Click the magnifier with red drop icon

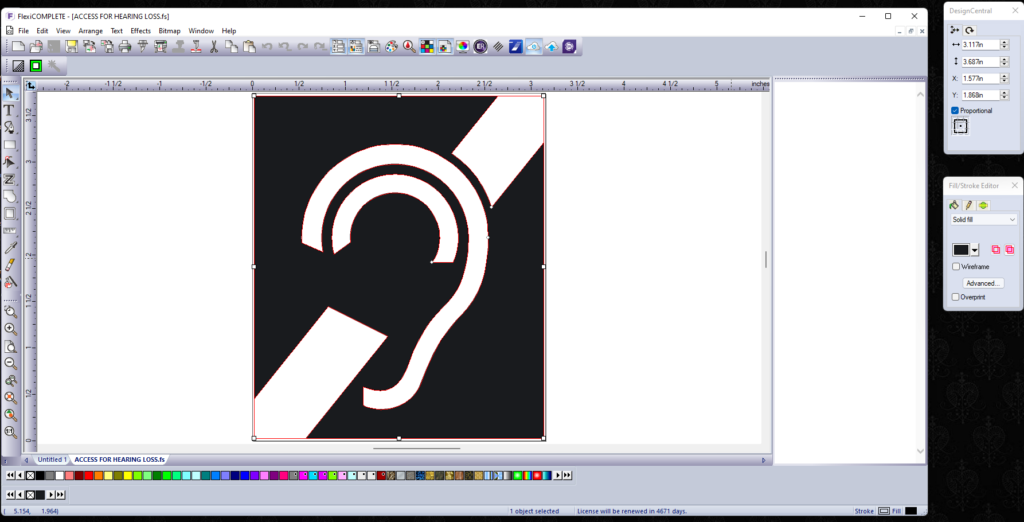tap(409, 46)
